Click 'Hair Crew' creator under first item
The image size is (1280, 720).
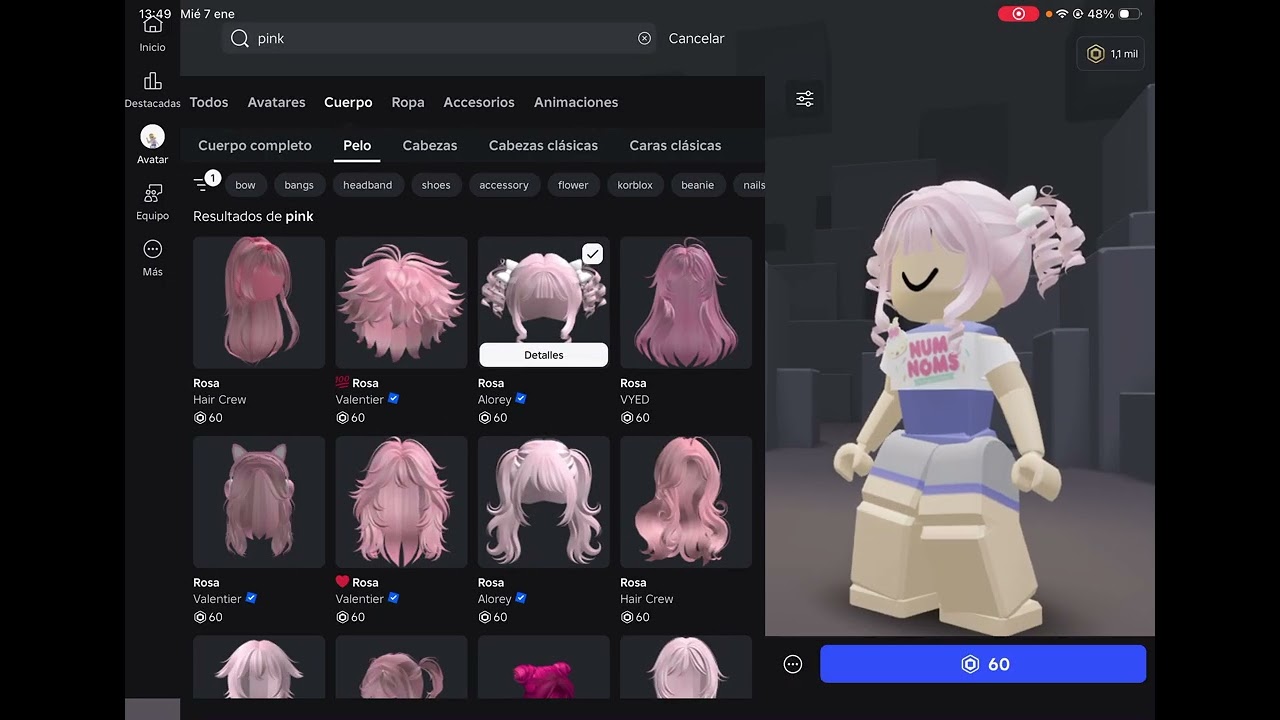[x=219, y=399]
